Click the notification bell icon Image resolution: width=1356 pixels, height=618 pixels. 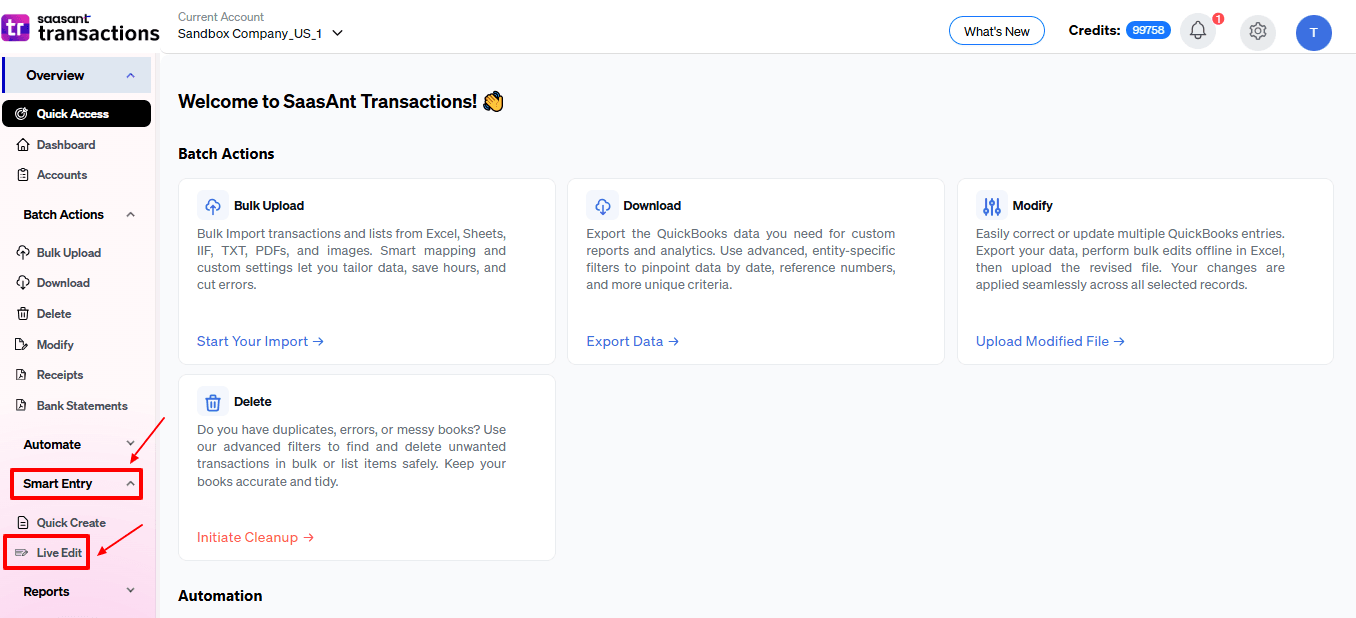pyautogui.click(x=1198, y=31)
